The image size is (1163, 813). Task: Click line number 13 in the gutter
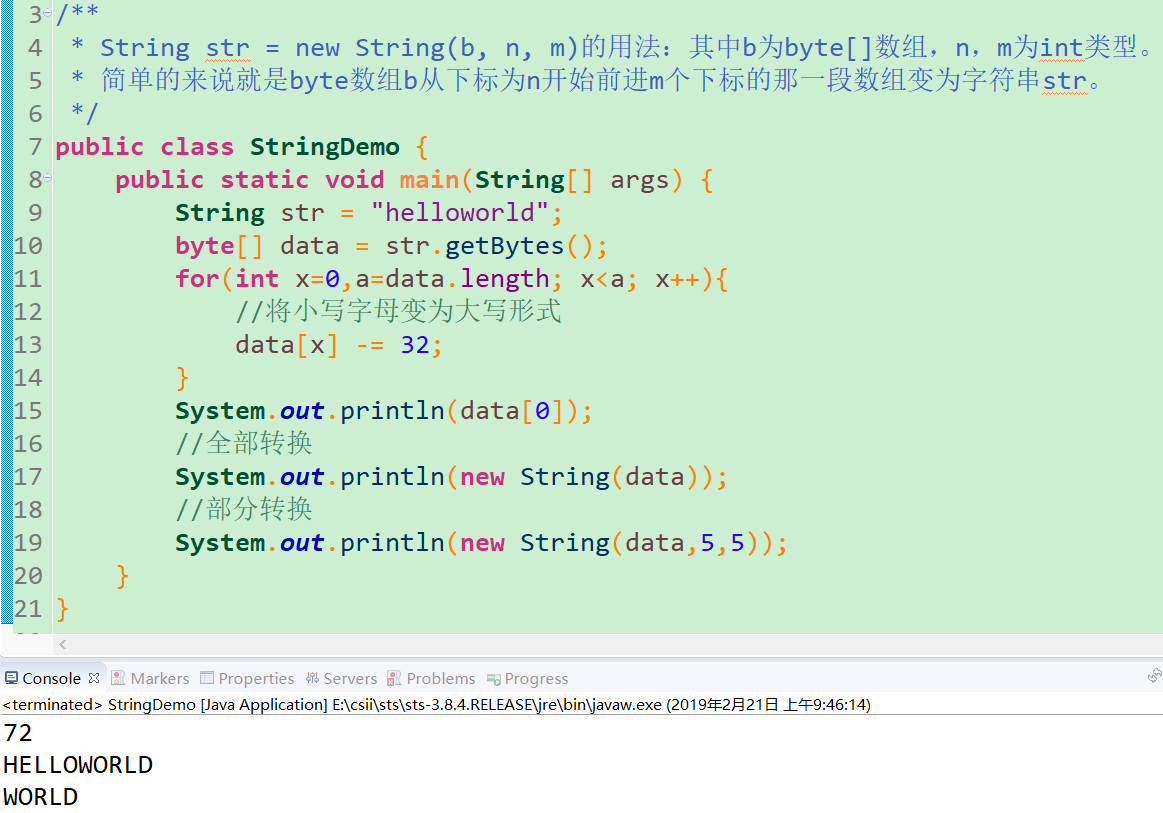point(27,344)
